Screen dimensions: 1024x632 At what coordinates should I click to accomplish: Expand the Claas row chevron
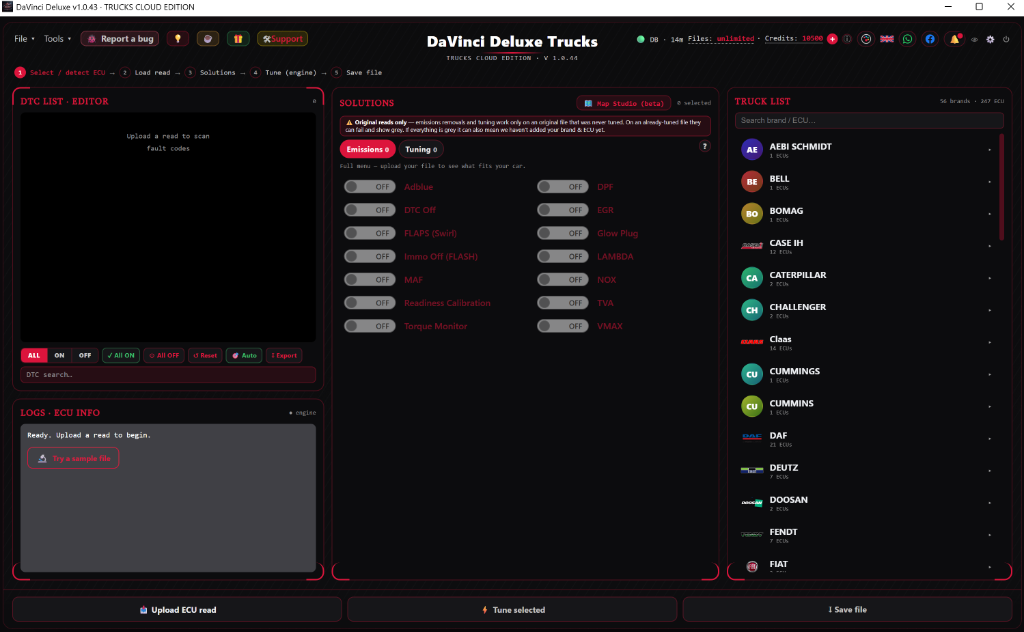click(x=989, y=343)
